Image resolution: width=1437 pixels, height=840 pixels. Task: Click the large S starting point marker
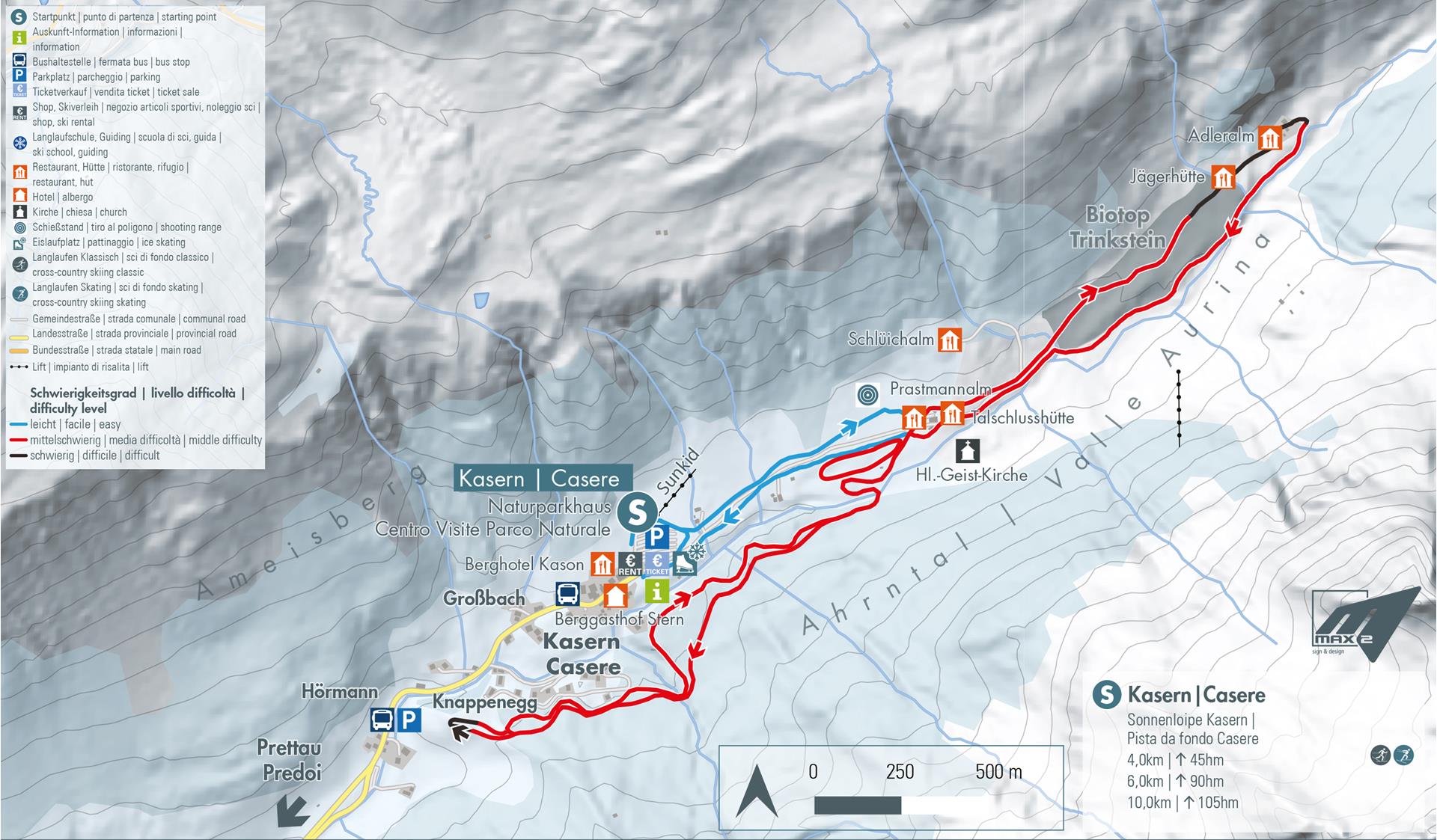637,513
